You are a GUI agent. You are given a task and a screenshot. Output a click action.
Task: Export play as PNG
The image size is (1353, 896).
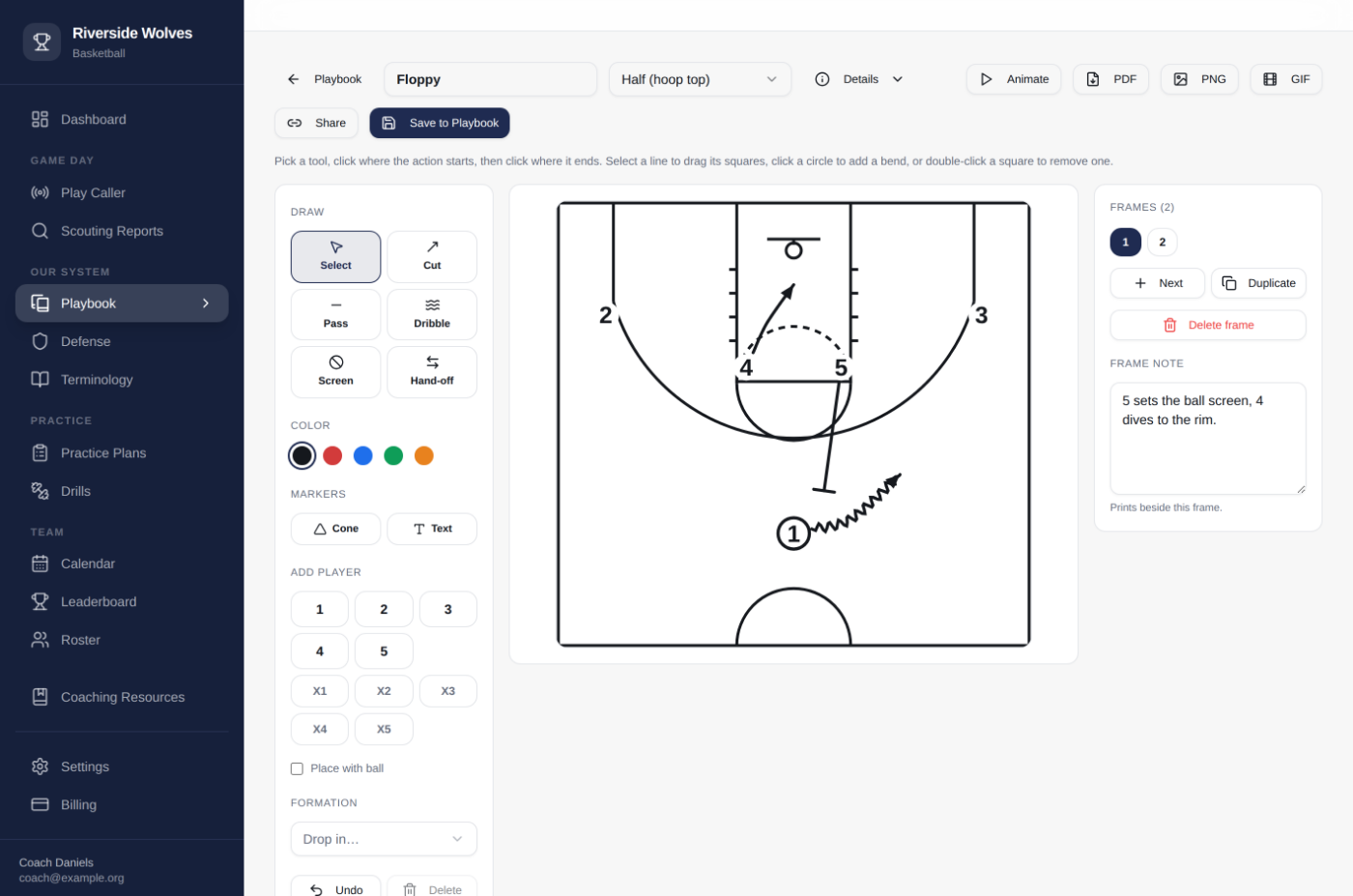tap(1199, 79)
